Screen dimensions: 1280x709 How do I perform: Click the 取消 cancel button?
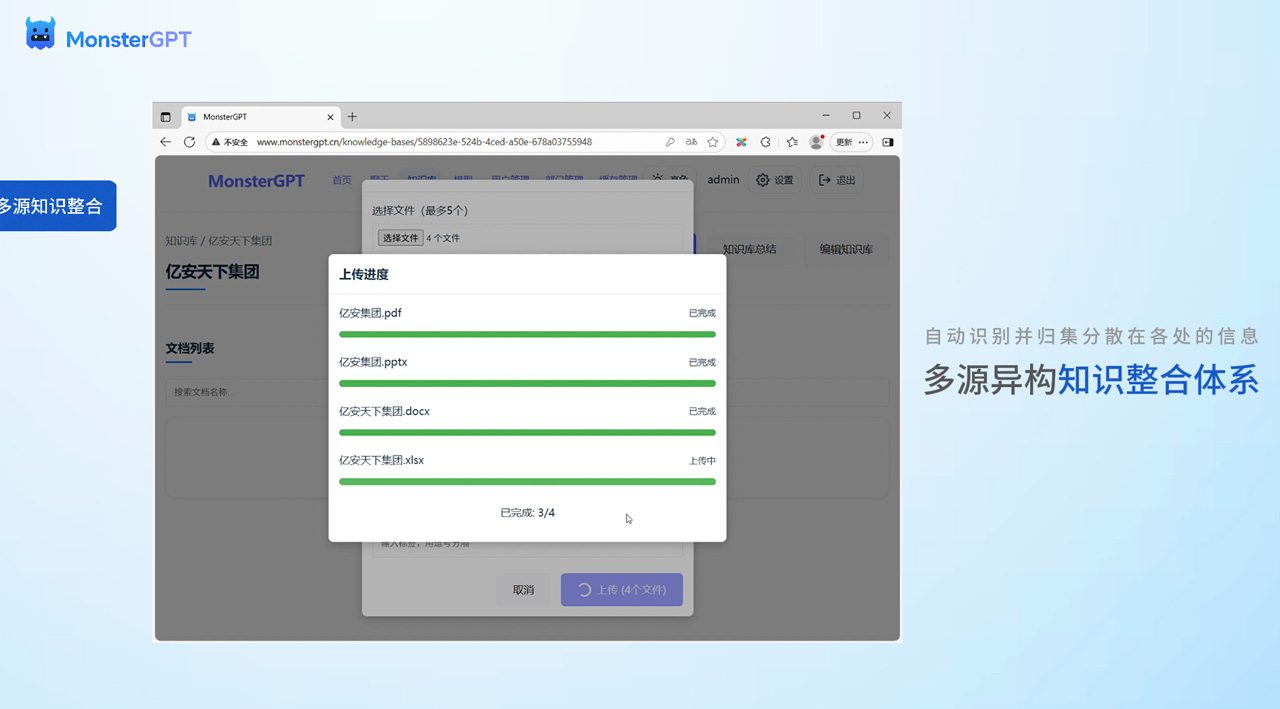tap(523, 590)
